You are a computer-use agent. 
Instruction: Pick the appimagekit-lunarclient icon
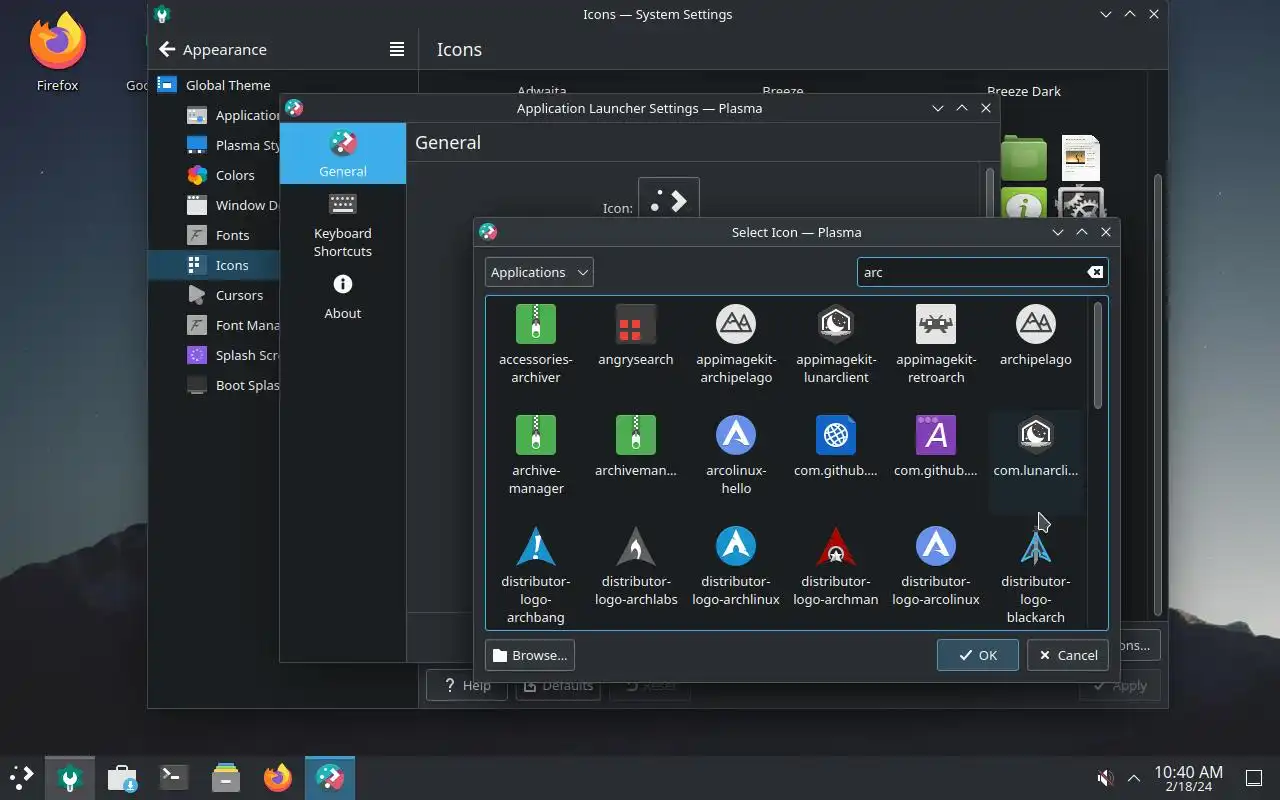point(836,345)
